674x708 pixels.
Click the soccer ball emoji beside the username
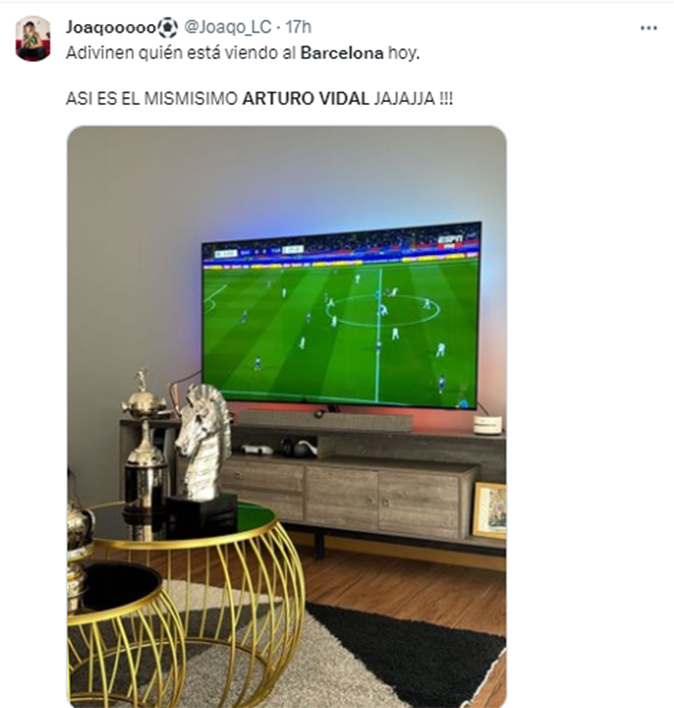(168, 28)
